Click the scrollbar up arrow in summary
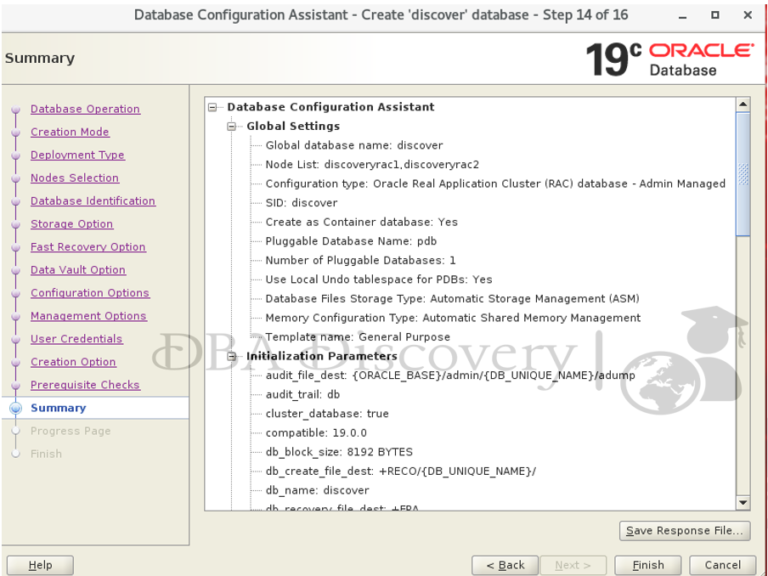This screenshot has width=768, height=576. coord(743,103)
